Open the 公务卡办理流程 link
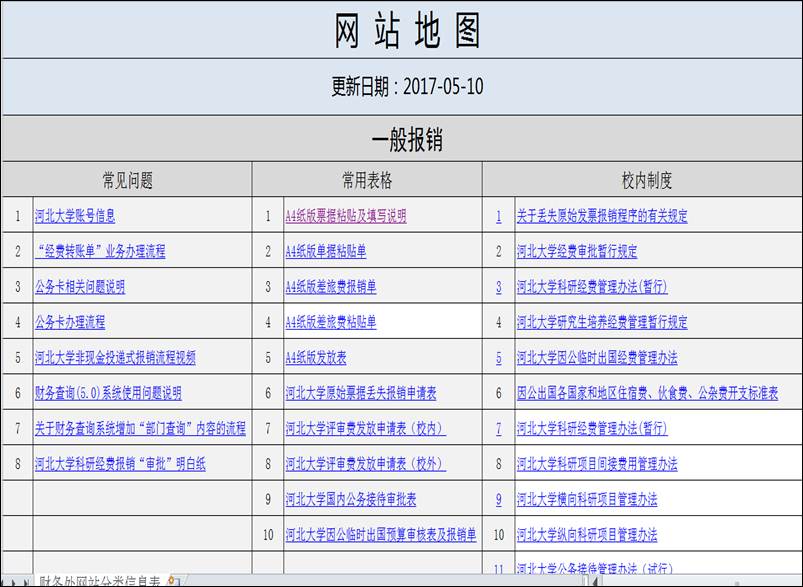Image resolution: width=803 pixels, height=587 pixels. (x=70, y=323)
